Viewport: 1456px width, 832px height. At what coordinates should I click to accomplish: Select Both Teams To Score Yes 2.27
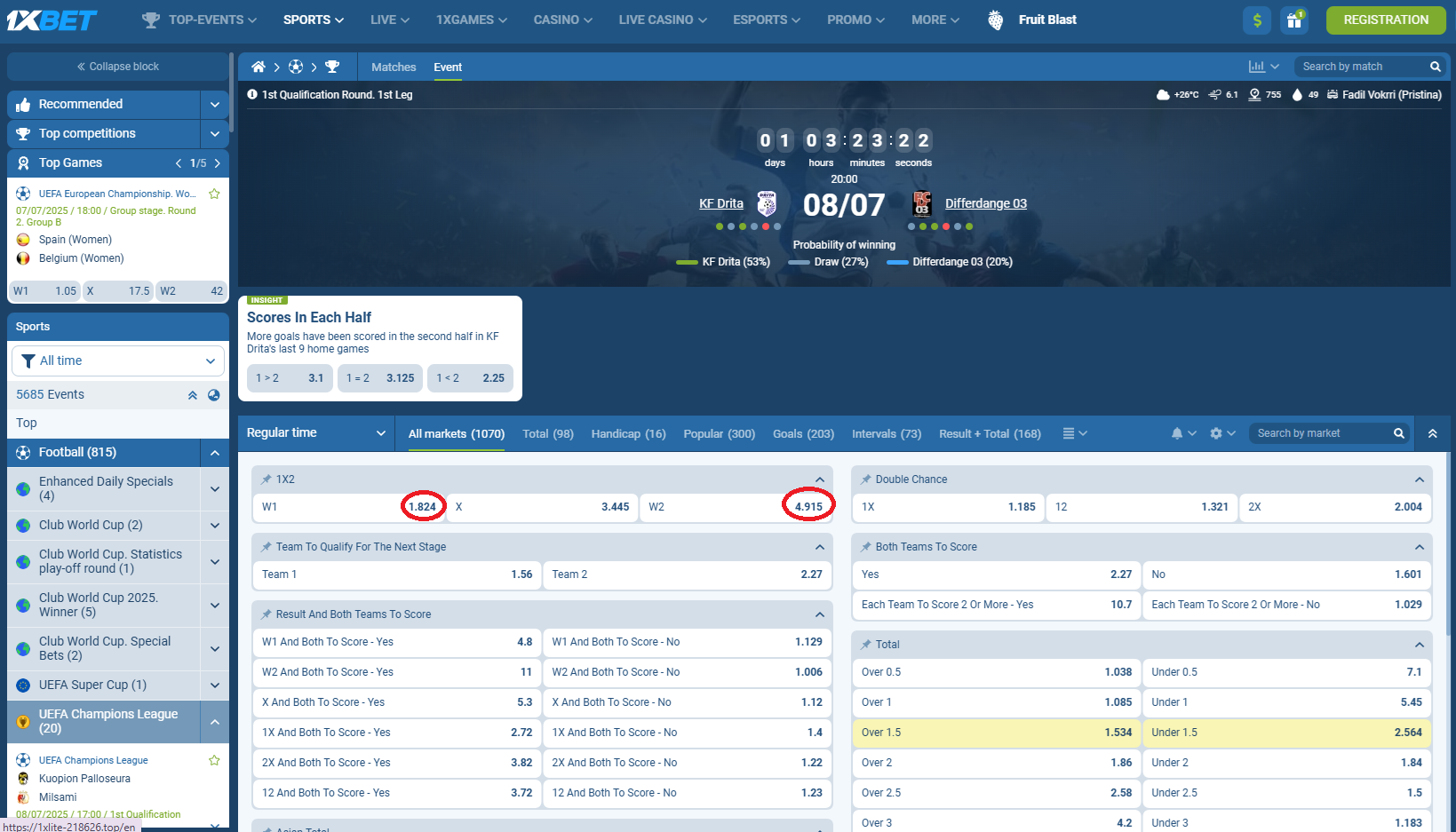point(997,574)
